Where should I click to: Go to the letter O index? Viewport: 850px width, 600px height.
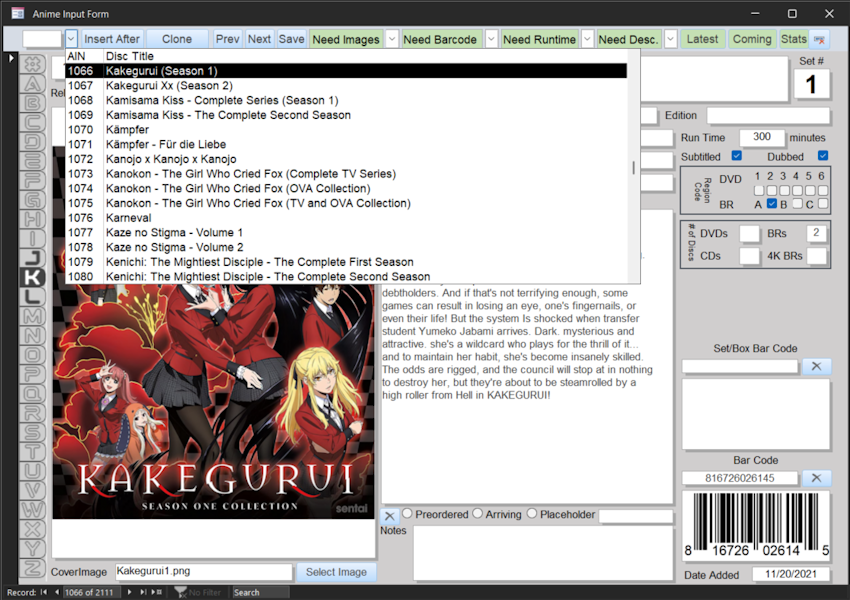click(33, 355)
